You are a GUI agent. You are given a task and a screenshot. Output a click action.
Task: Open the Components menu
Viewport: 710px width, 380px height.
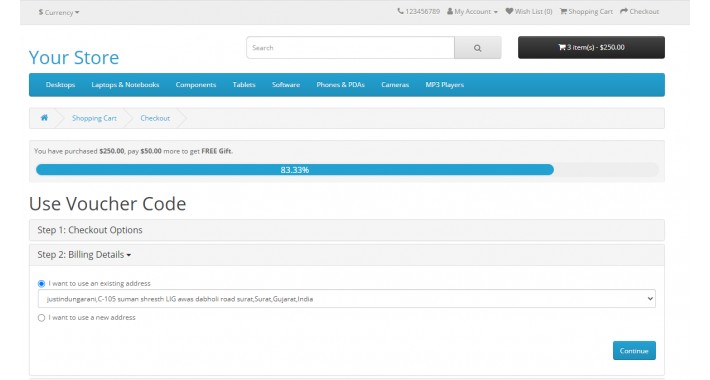tap(196, 85)
